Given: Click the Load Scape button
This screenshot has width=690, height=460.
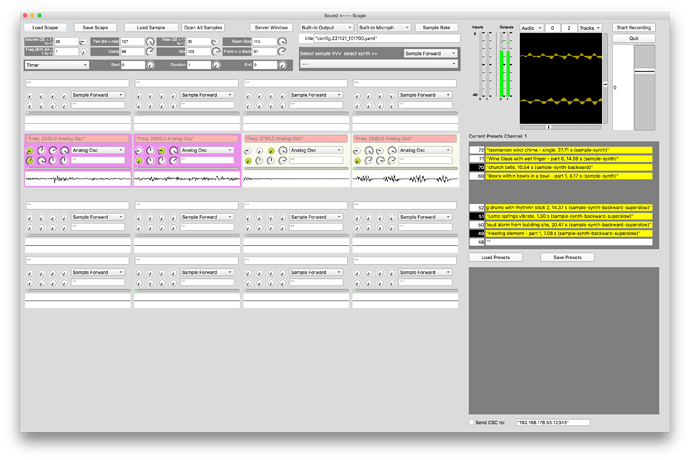Looking at the screenshot, I should (x=45, y=27).
